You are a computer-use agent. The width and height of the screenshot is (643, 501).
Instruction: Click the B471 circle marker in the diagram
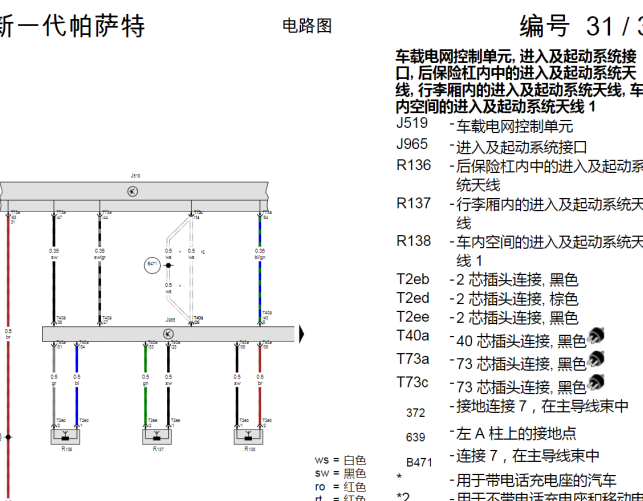(x=152, y=265)
